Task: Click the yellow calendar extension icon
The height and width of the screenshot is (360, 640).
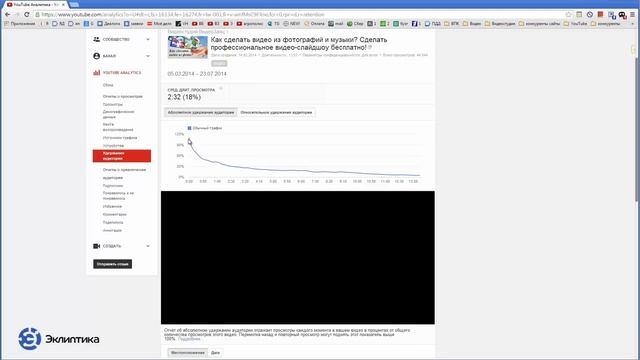Action: (579, 14)
